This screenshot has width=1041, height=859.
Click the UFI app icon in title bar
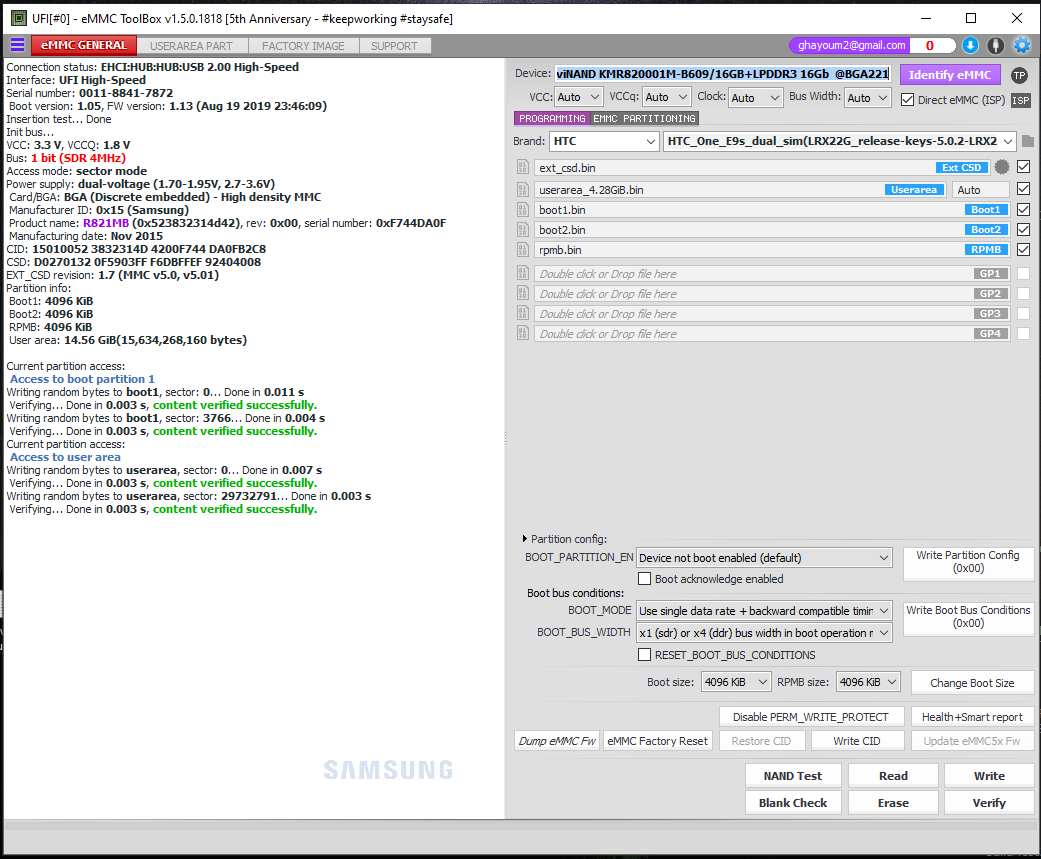(19, 19)
